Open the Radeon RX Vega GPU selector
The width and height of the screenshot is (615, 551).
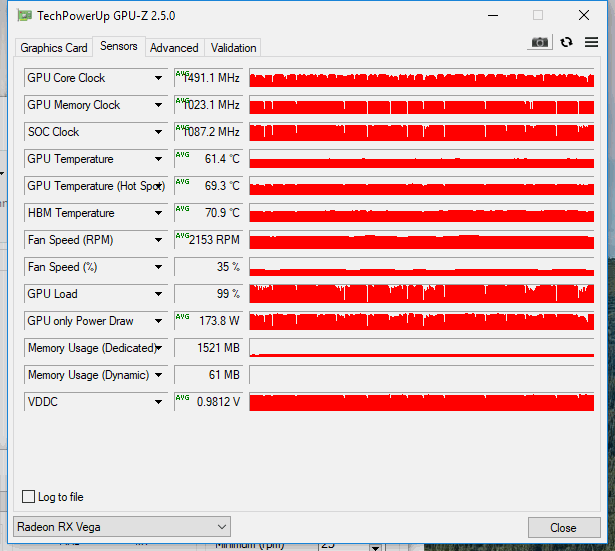click(x=122, y=527)
